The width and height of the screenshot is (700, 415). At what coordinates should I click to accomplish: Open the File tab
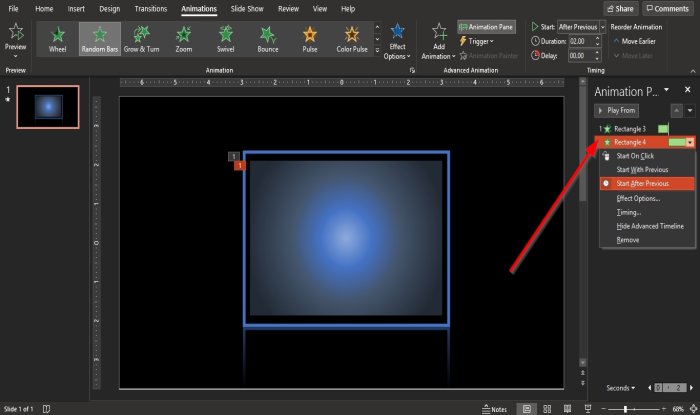(x=13, y=8)
